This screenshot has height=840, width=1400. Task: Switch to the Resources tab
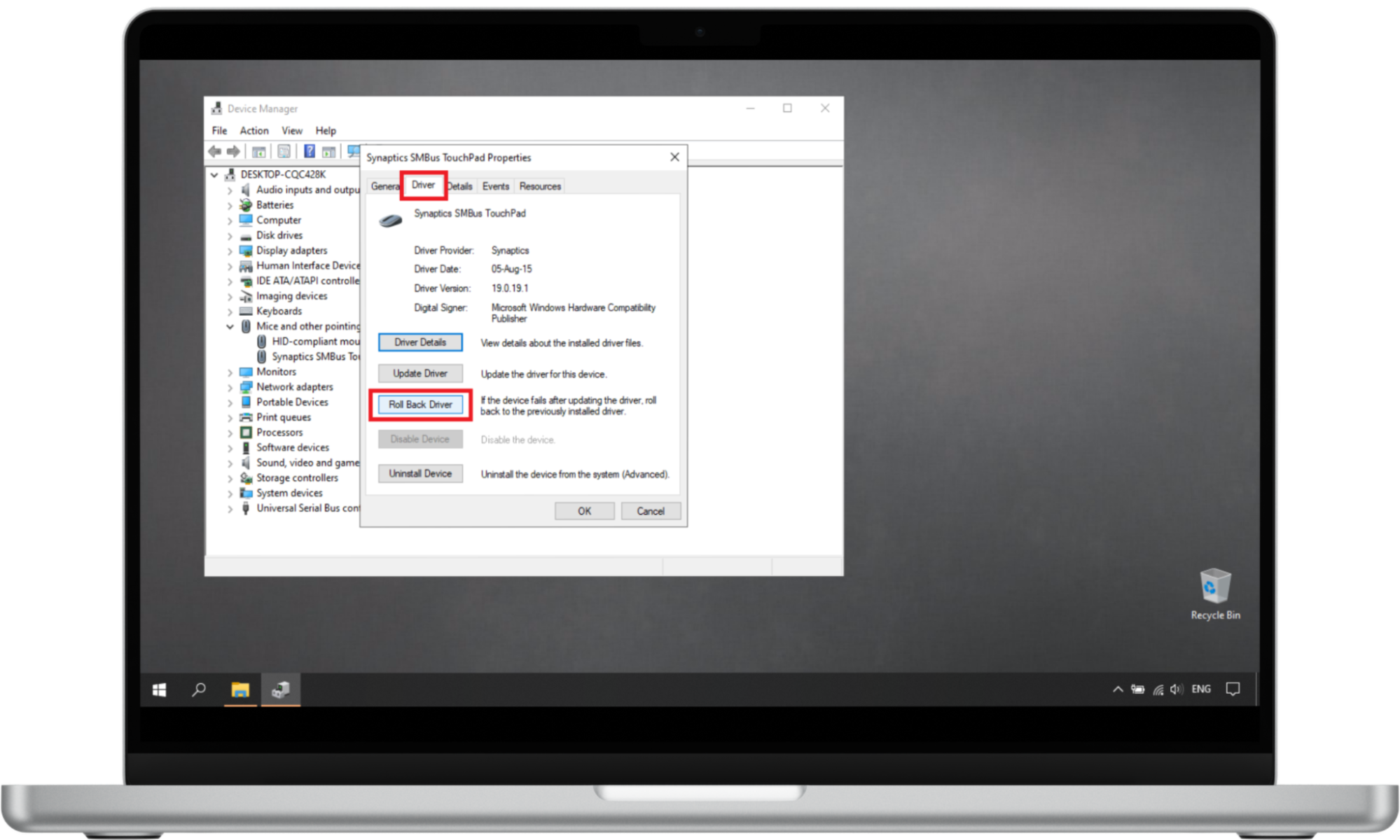540,186
